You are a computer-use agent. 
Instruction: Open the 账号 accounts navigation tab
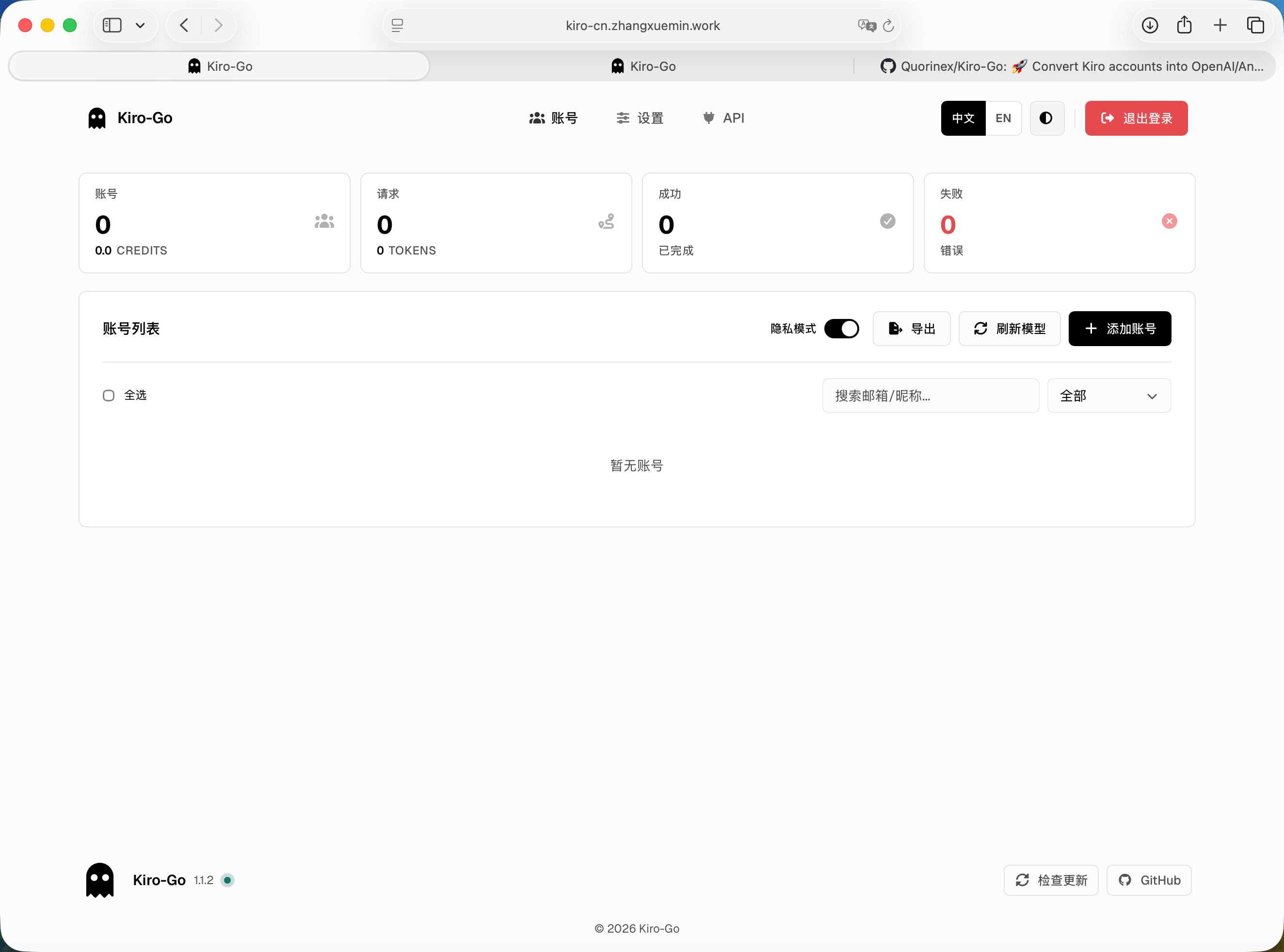click(x=553, y=118)
